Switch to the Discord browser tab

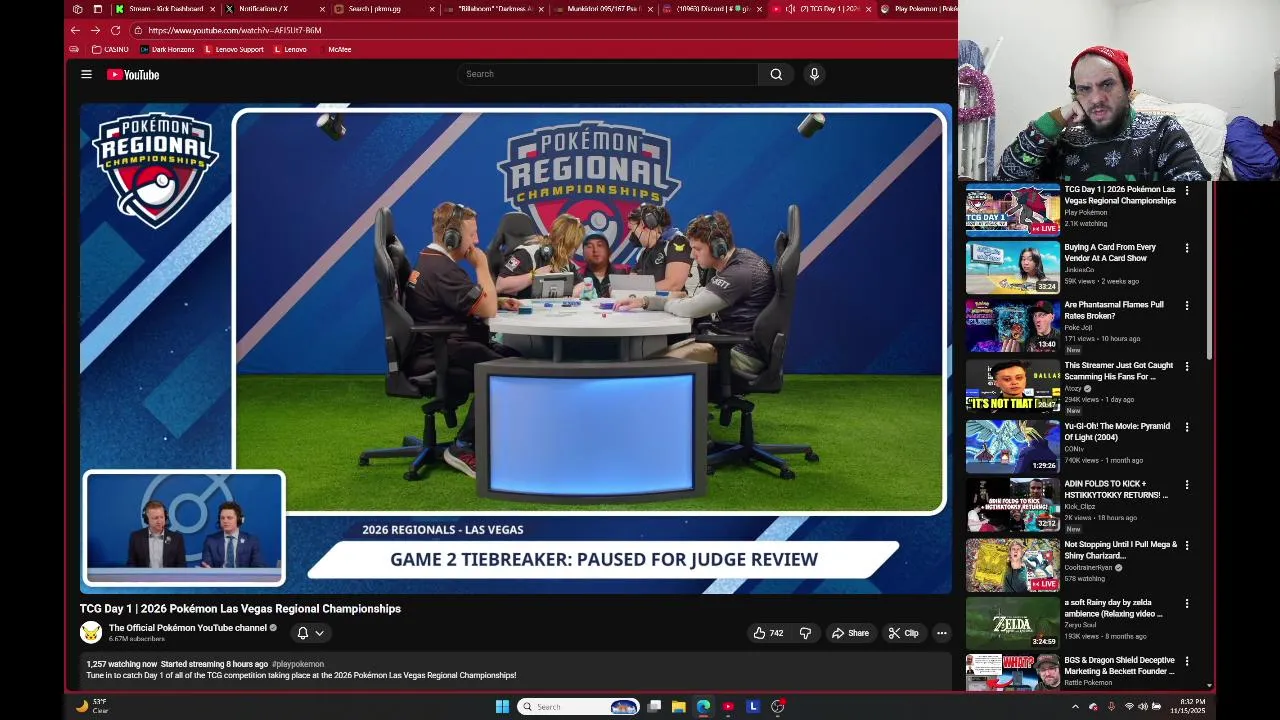(712, 9)
